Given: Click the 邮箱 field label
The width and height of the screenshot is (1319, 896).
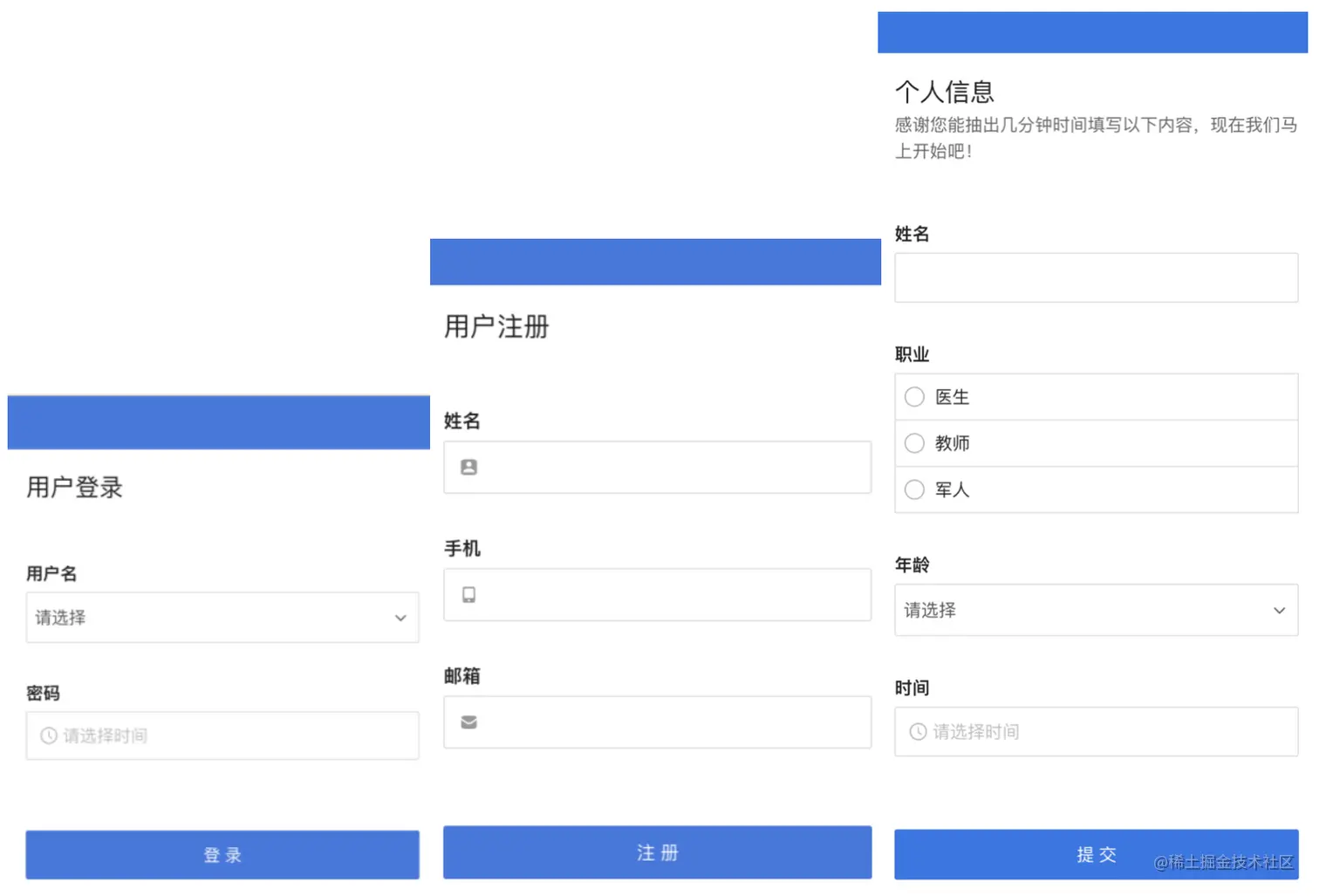Looking at the screenshot, I should point(462,675).
